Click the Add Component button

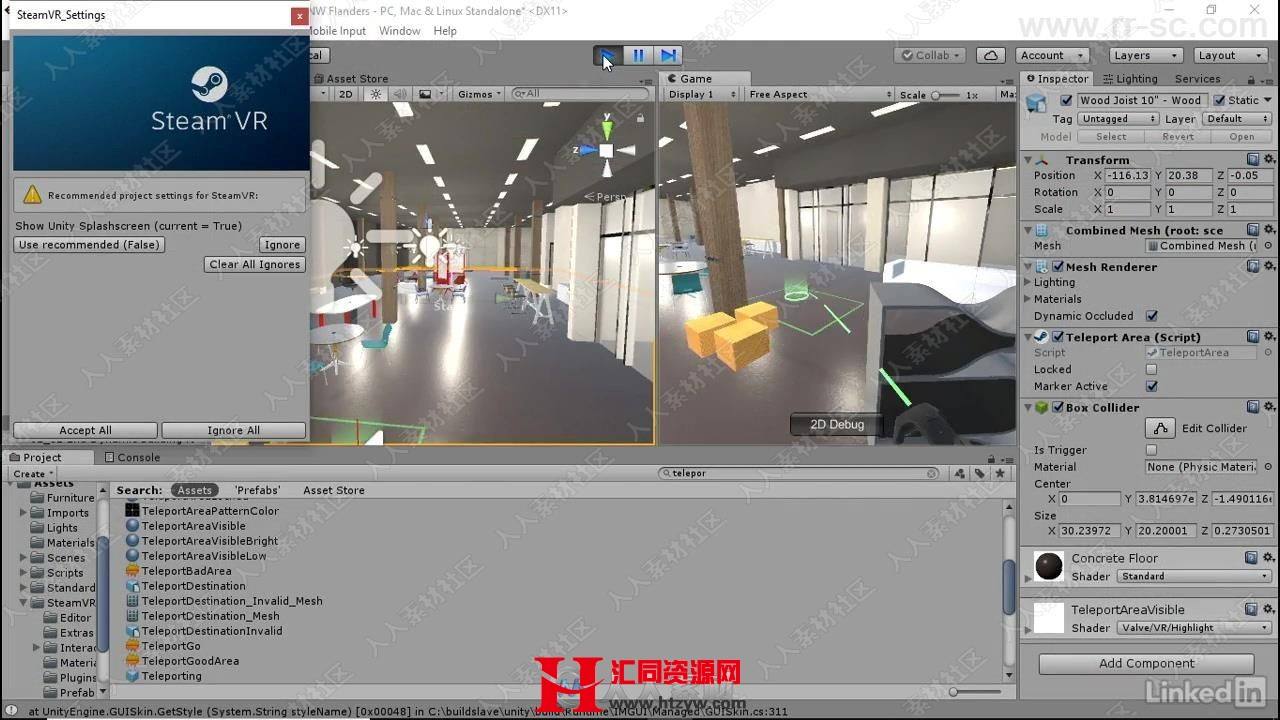pos(1146,663)
